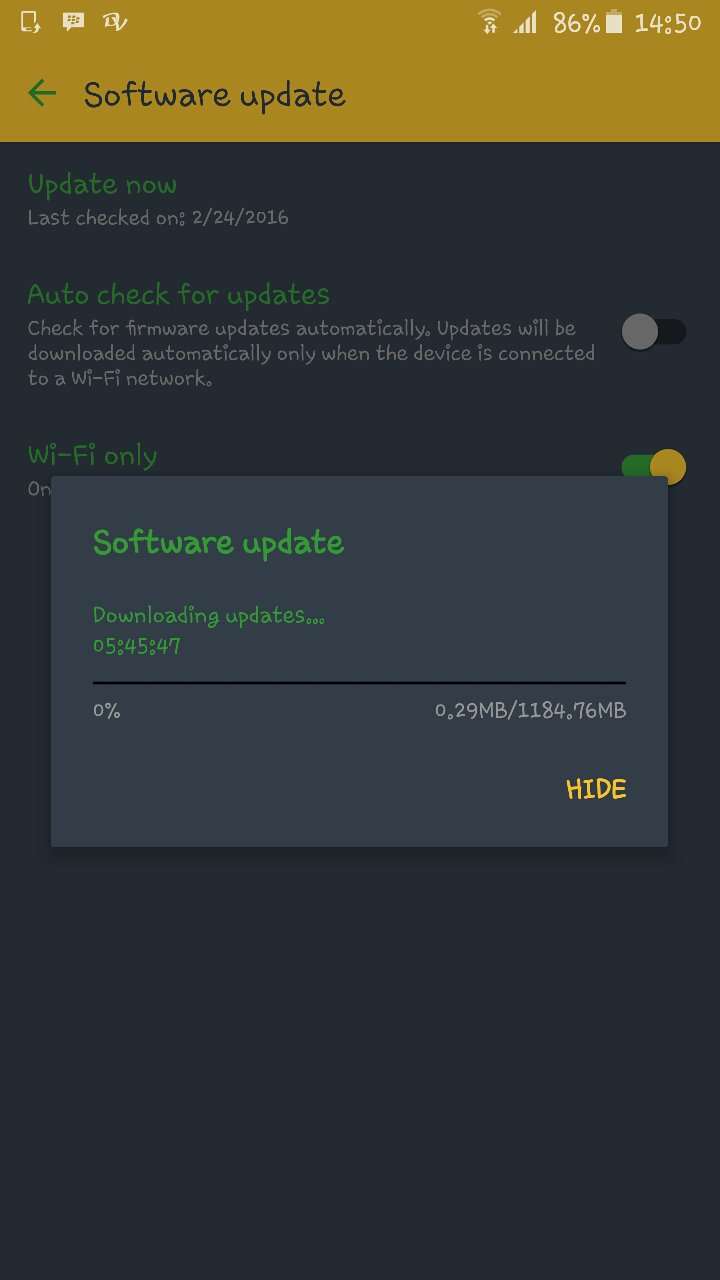Hide the software update dialog

pos(596,789)
